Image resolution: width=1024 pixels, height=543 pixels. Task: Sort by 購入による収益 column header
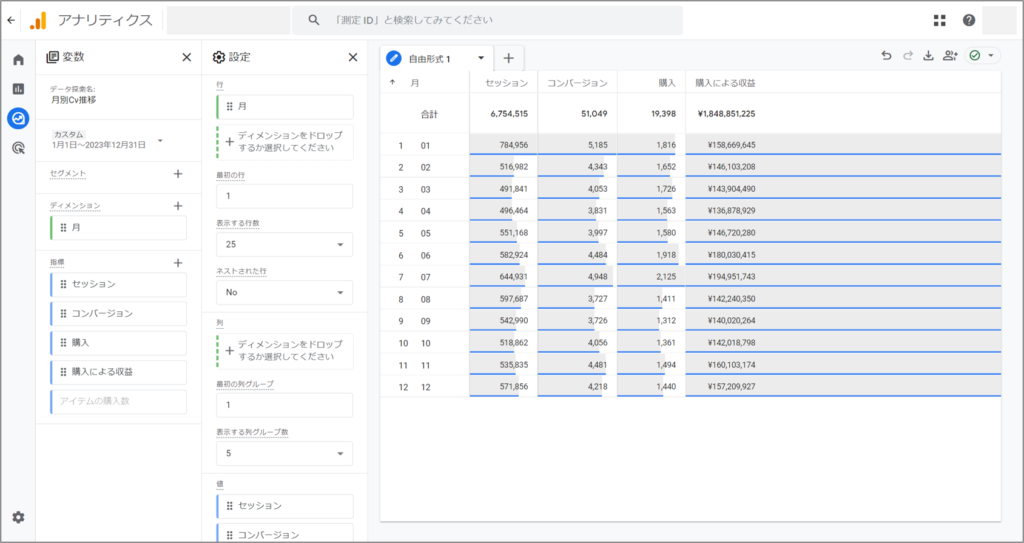(x=725, y=83)
